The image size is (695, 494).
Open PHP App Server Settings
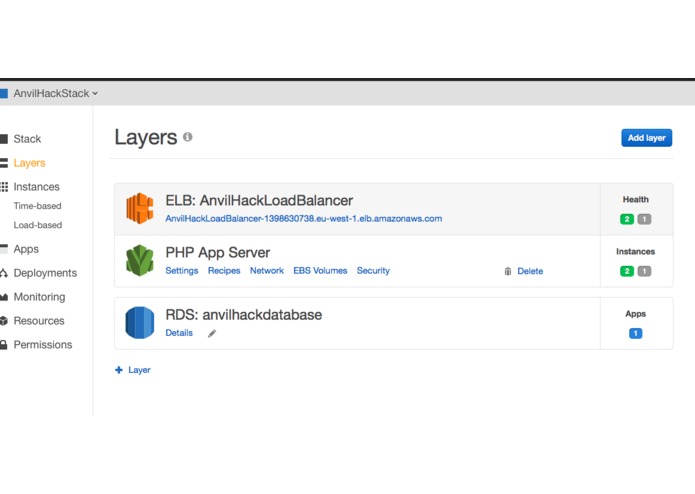[x=182, y=271]
